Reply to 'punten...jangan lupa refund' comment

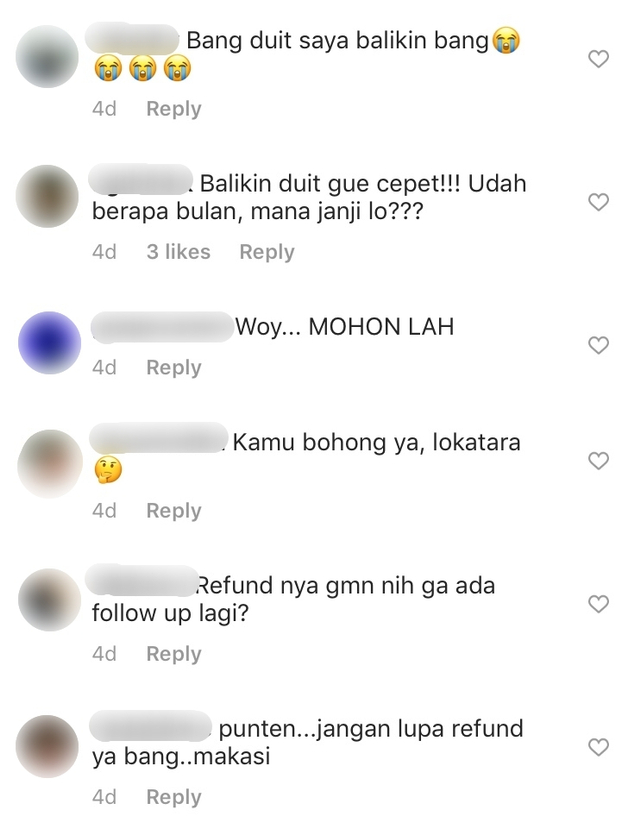pyautogui.click(x=173, y=797)
